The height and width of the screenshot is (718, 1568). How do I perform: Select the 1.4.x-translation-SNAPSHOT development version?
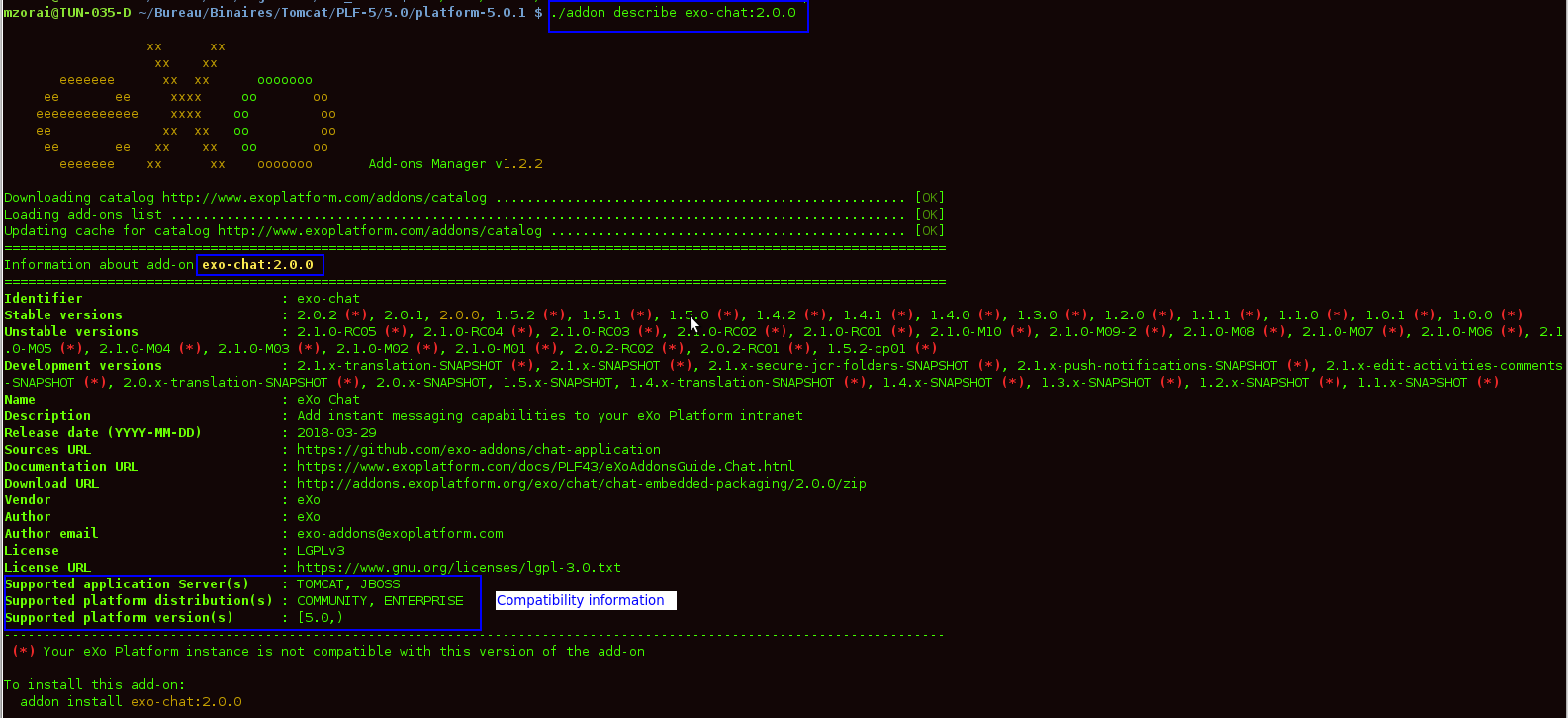pyautogui.click(x=732, y=382)
